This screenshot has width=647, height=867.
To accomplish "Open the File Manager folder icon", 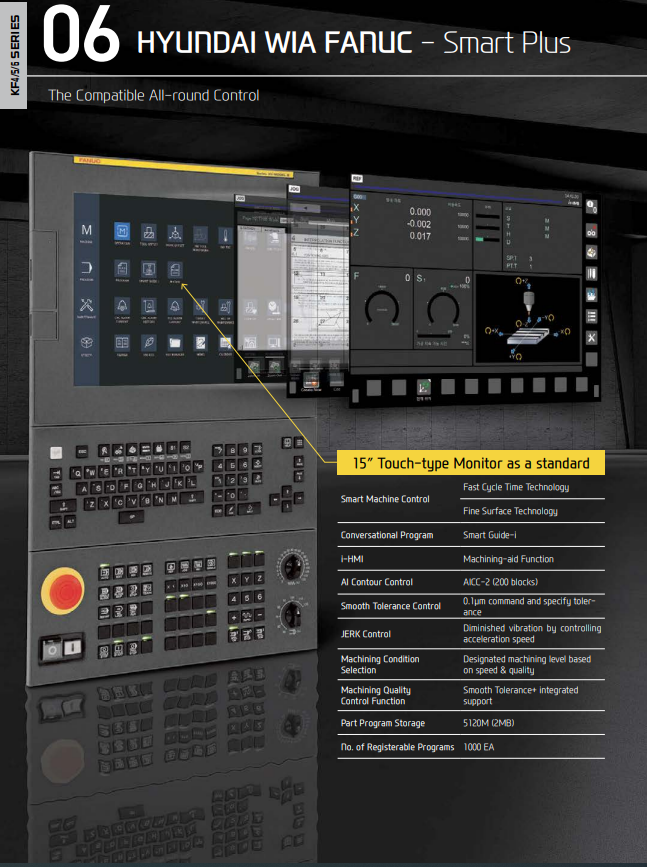I will pos(174,342).
